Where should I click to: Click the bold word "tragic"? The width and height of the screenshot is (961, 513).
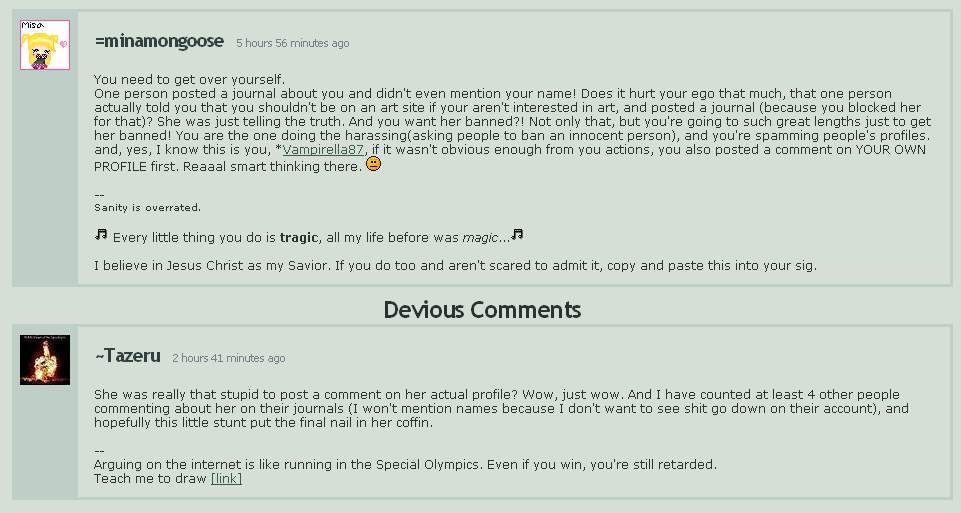pos(298,237)
